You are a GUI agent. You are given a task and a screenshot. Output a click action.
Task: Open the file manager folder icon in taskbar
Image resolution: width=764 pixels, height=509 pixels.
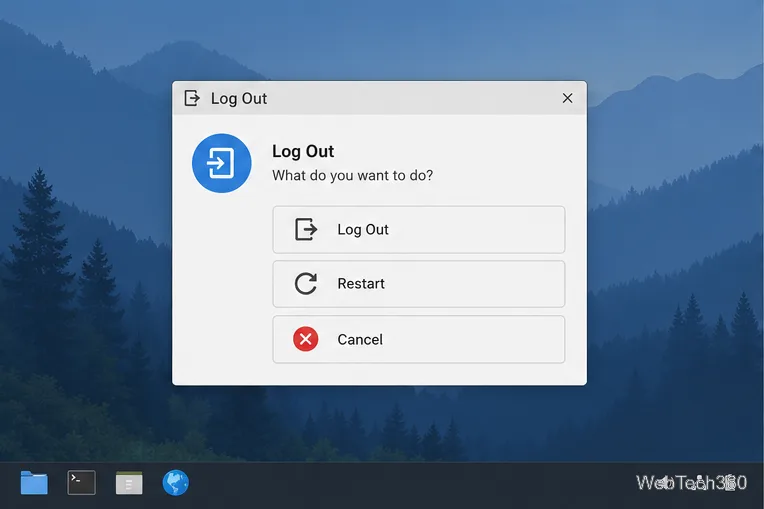[34, 483]
